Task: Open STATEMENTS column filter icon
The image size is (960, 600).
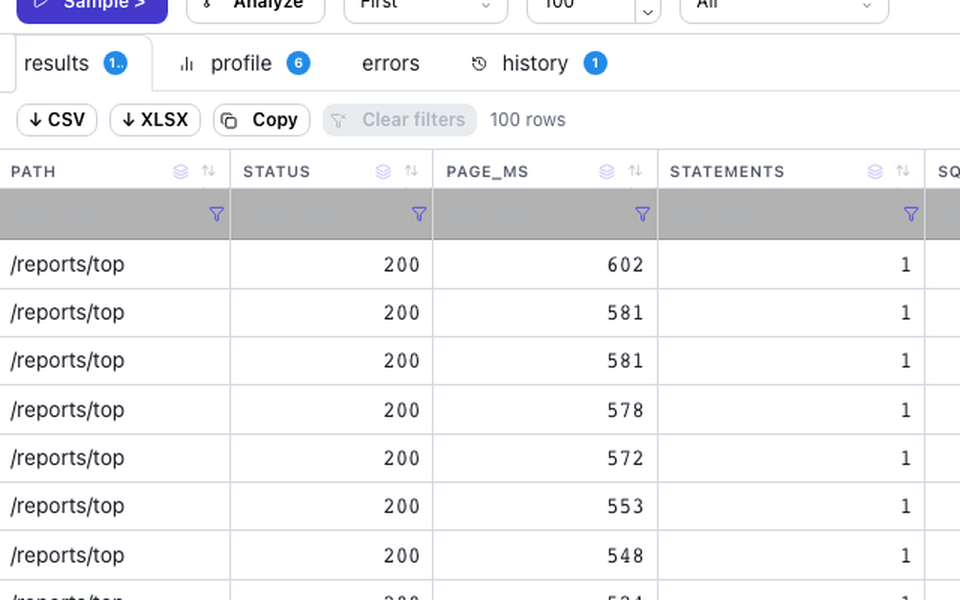Action: click(x=911, y=214)
